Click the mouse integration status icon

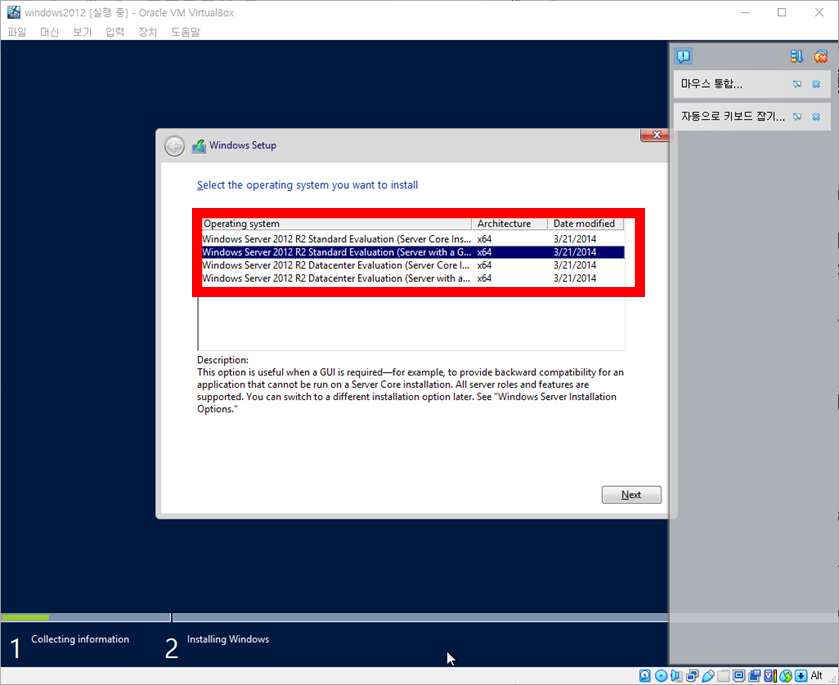point(785,675)
